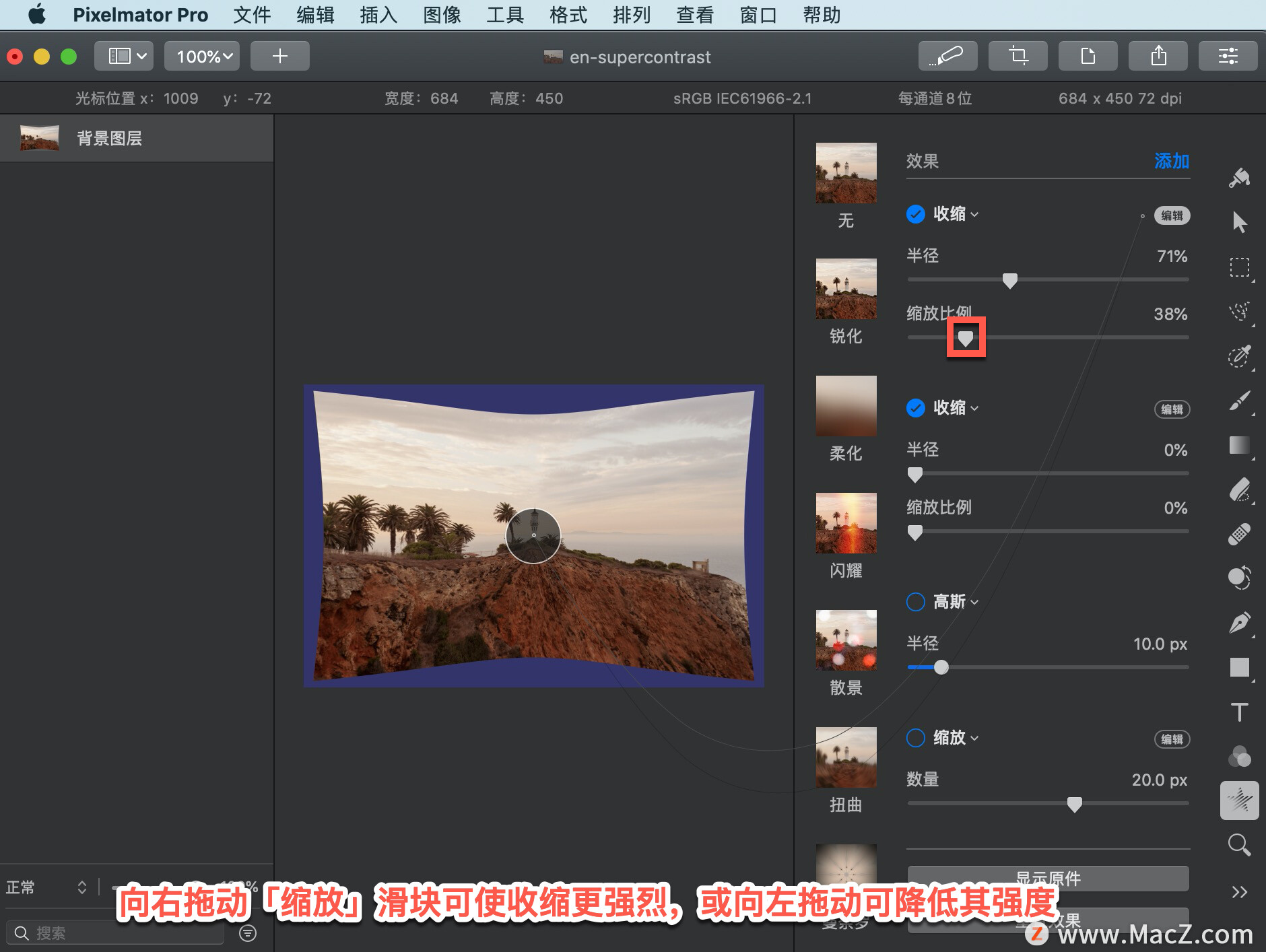Viewport: 1266px width, 952px height.
Task: Click the document page icon in toolbar
Action: (x=1088, y=56)
